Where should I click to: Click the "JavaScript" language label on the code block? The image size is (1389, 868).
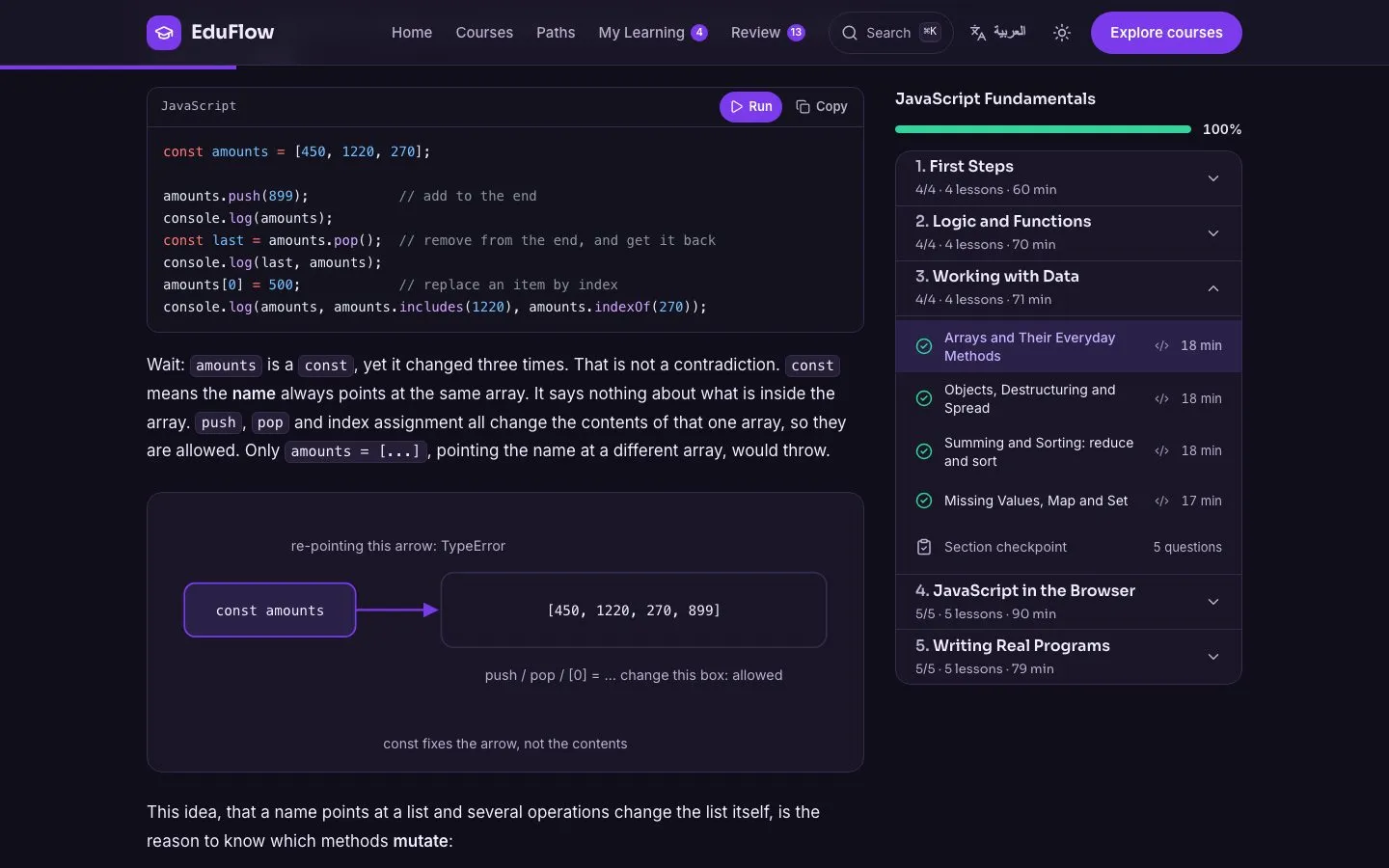[199, 106]
